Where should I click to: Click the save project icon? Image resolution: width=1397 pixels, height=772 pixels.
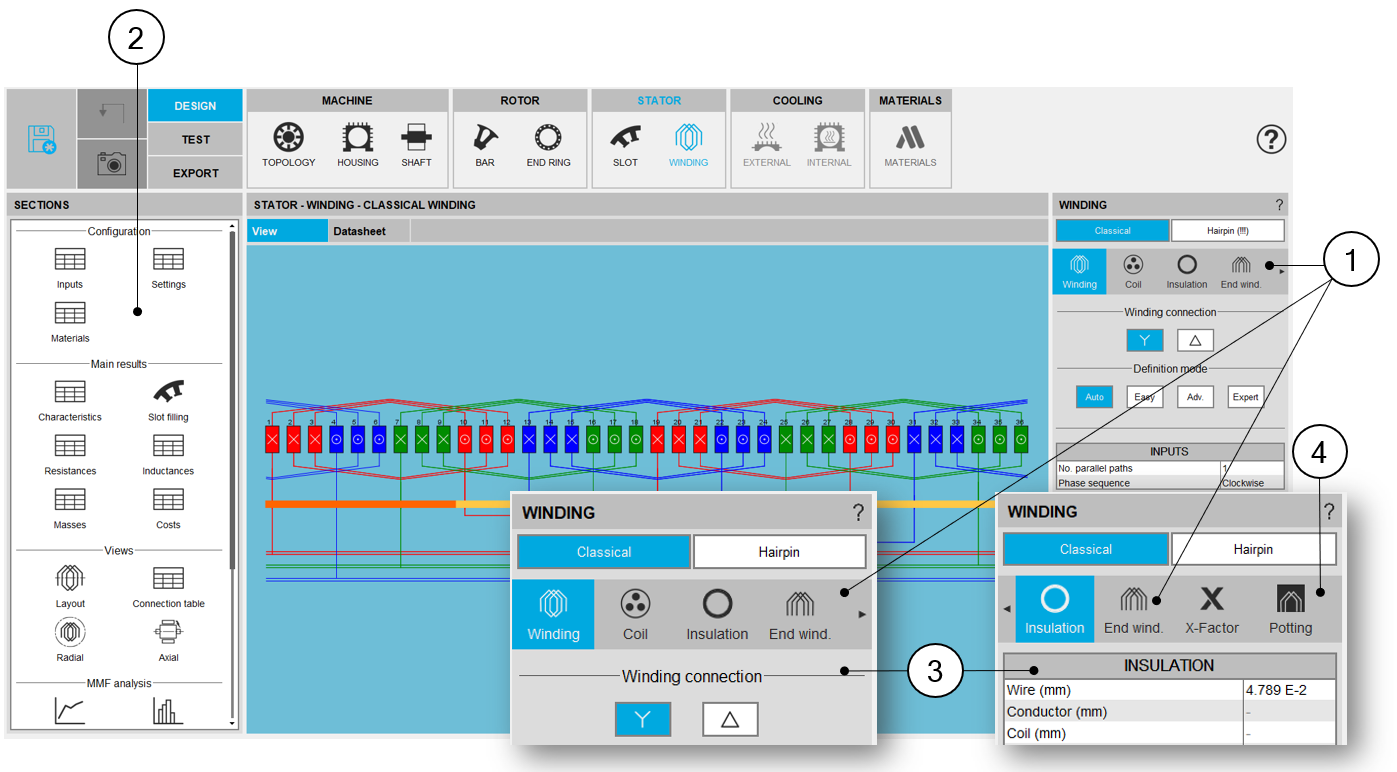(42, 139)
